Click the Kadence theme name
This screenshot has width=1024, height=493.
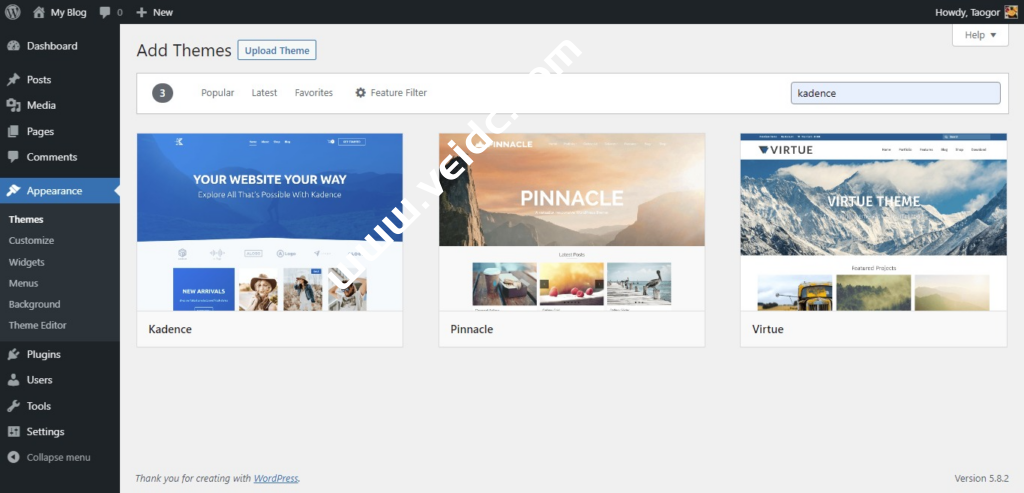pos(170,329)
